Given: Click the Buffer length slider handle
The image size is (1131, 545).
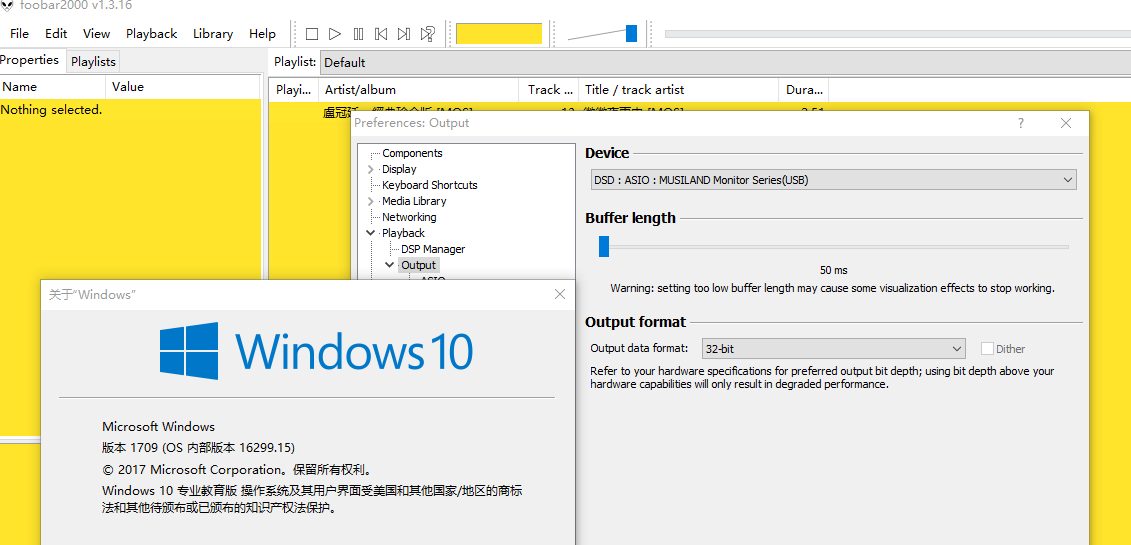Looking at the screenshot, I should click(604, 246).
